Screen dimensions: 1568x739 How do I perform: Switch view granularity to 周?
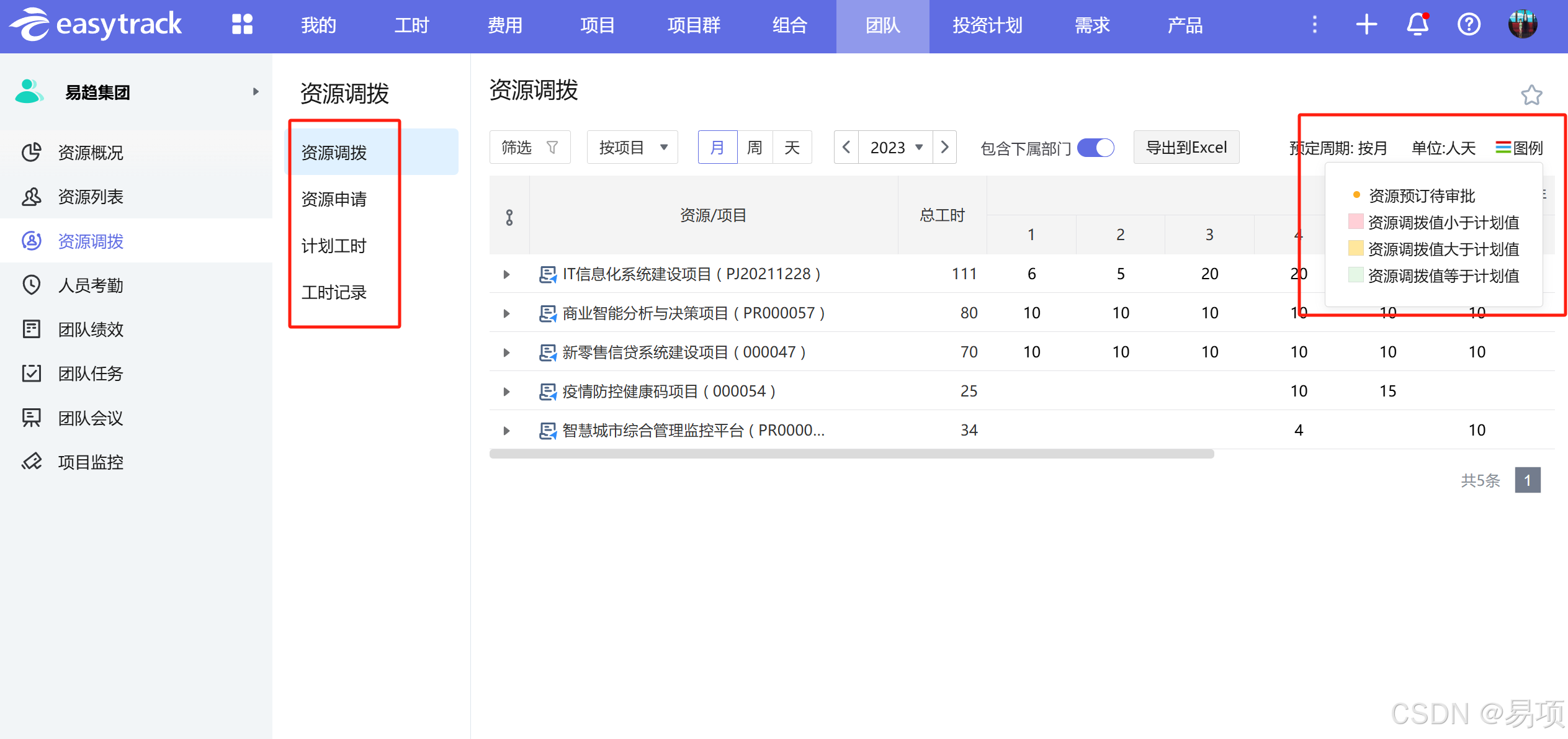tap(755, 148)
